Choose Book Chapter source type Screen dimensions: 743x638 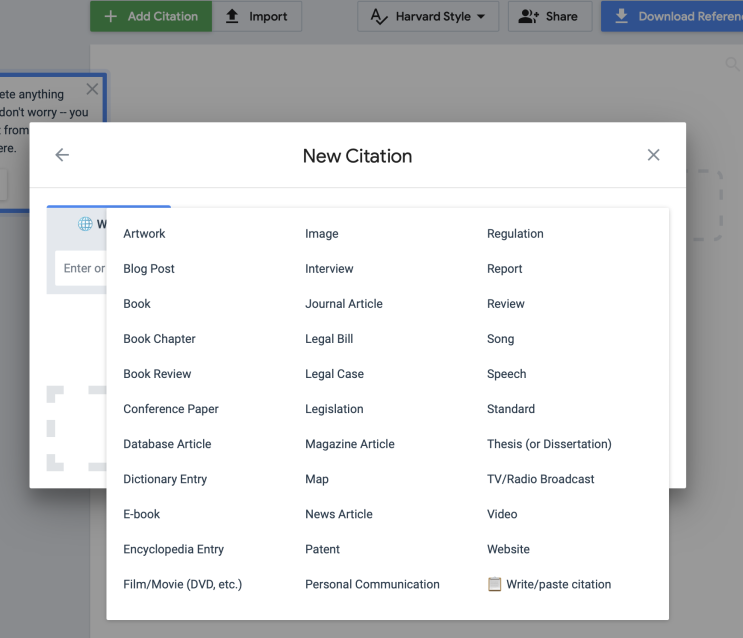pos(159,339)
